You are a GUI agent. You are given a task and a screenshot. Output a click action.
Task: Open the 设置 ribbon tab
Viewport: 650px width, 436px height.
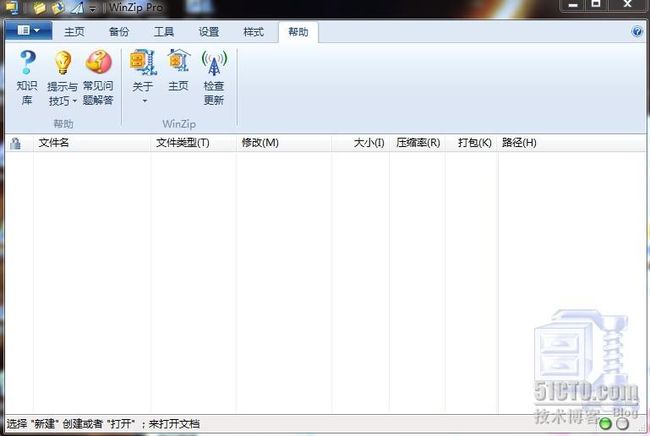click(x=209, y=32)
